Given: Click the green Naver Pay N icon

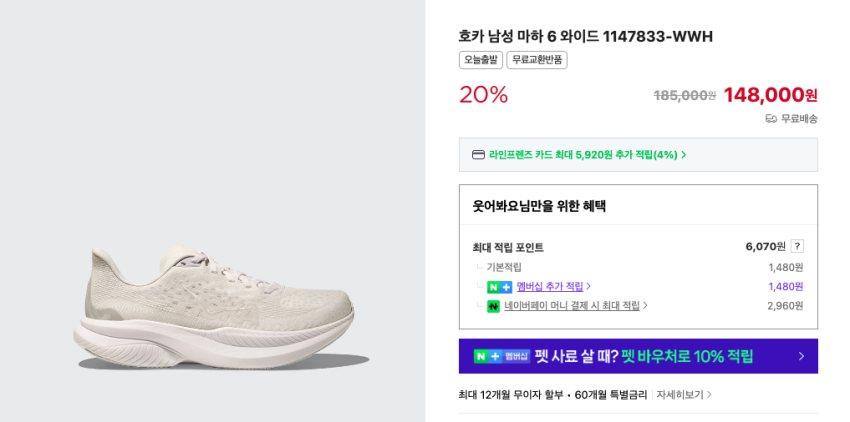Looking at the screenshot, I should click(x=493, y=306).
